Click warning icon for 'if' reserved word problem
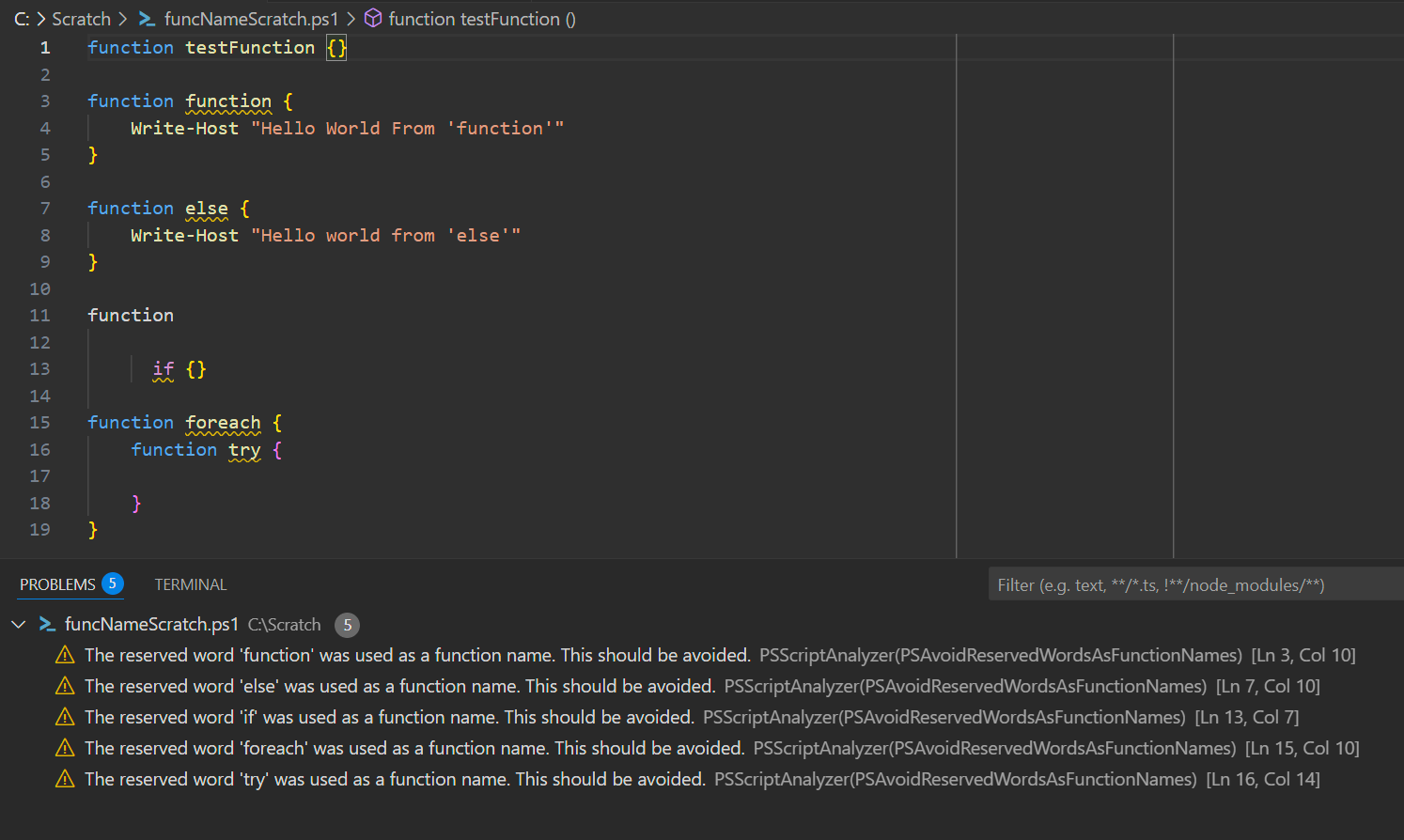The image size is (1404, 840). point(65,717)
